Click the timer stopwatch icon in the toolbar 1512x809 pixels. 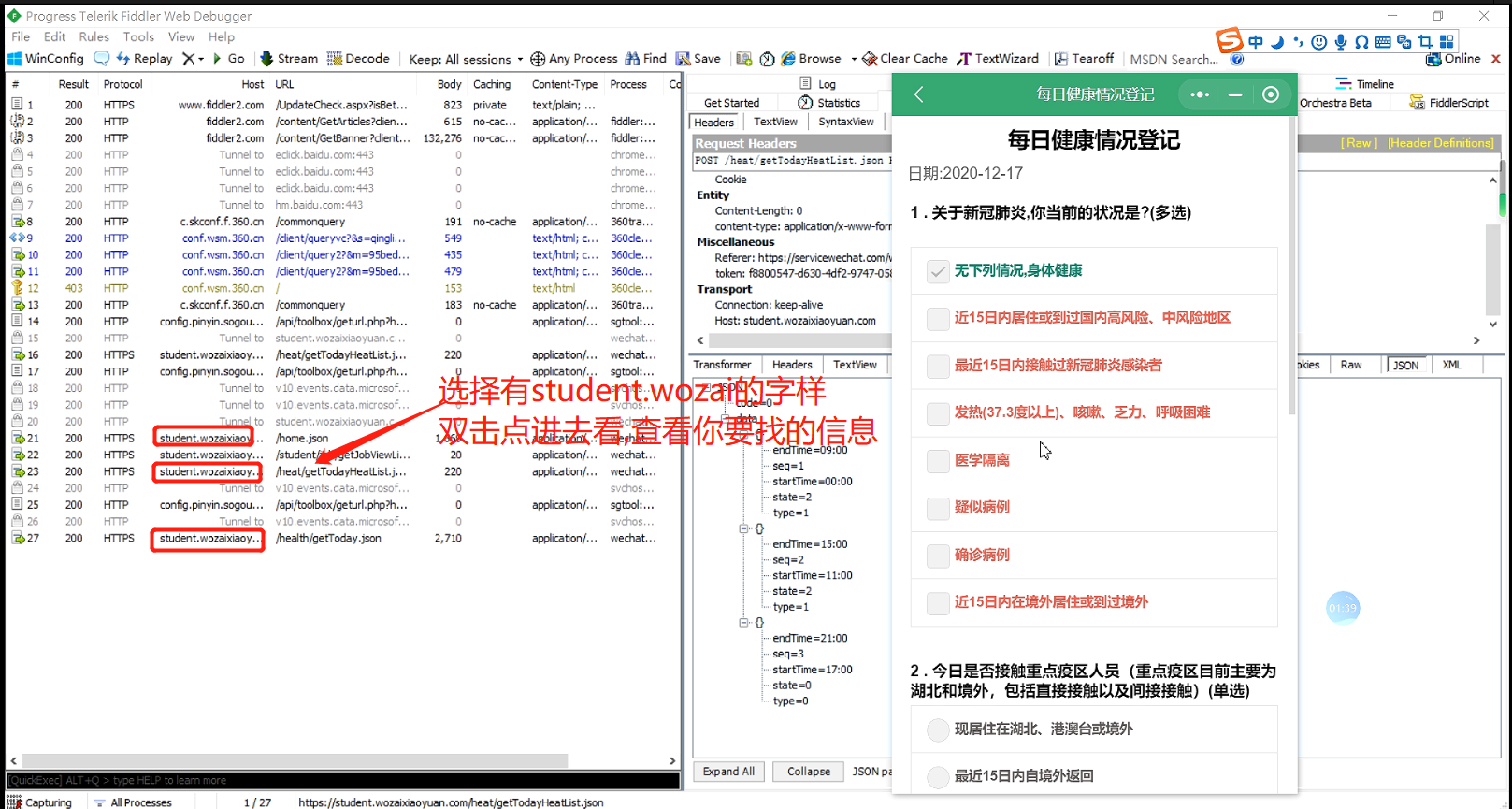[767, 59]
